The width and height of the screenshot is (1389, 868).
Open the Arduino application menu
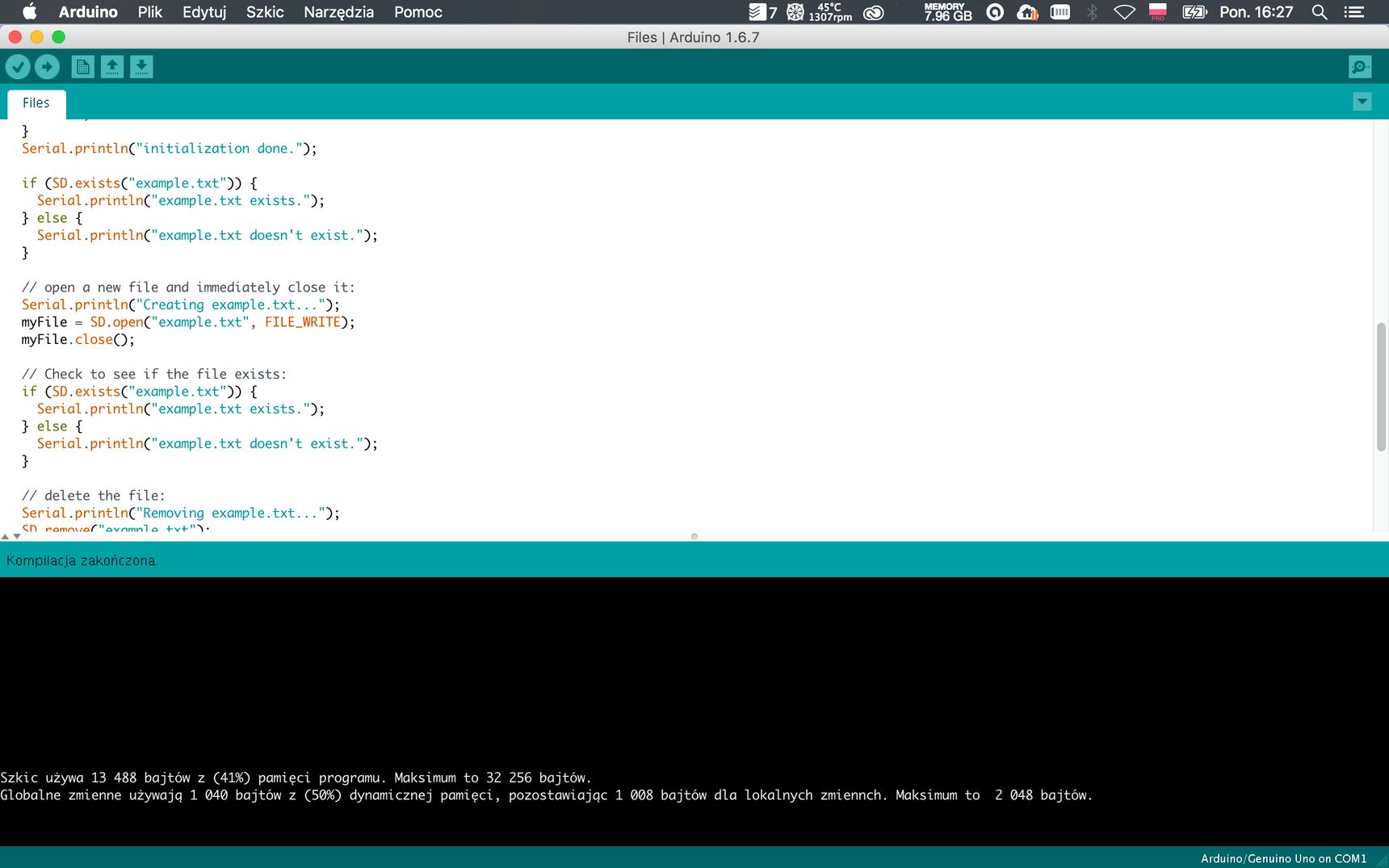pyautogui.click(x=88, y=12)
